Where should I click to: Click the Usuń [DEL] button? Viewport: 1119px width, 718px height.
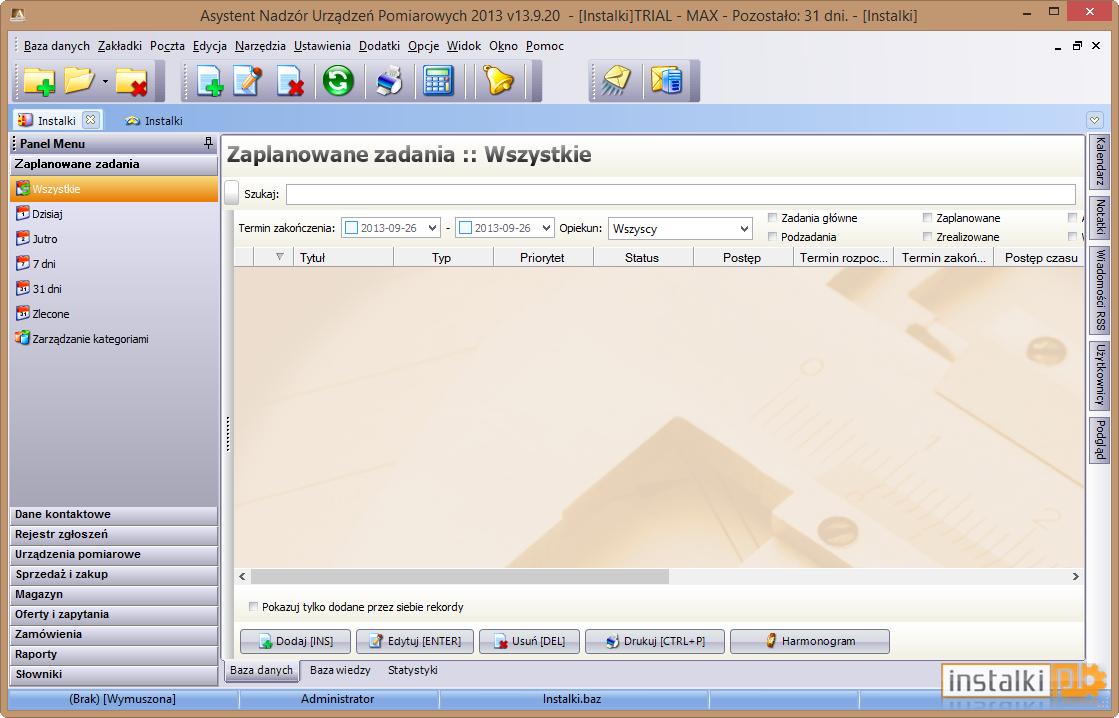tap(529, 641)
